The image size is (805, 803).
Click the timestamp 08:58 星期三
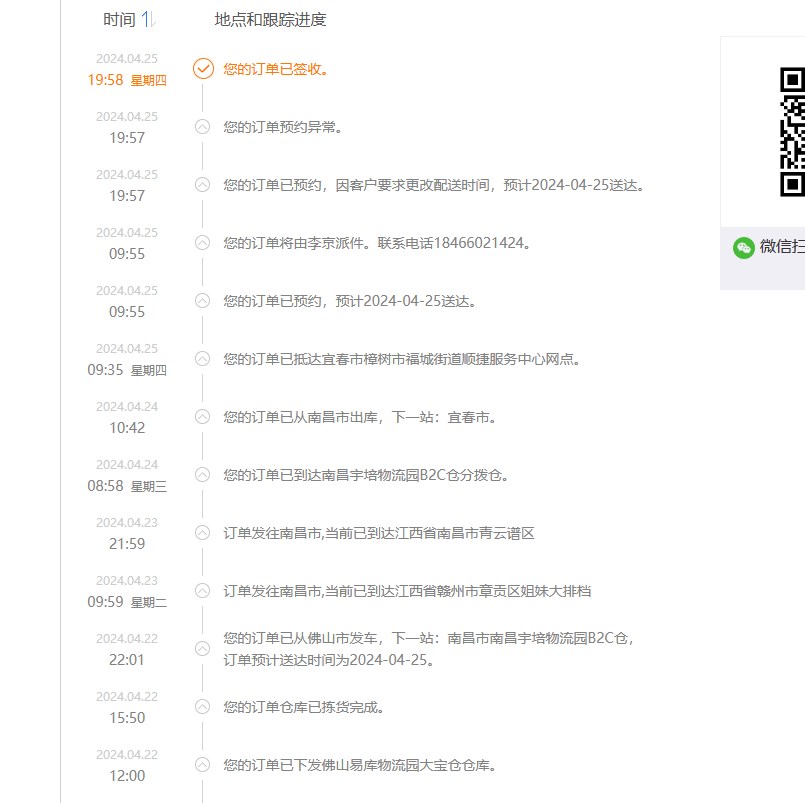(127, 486)
